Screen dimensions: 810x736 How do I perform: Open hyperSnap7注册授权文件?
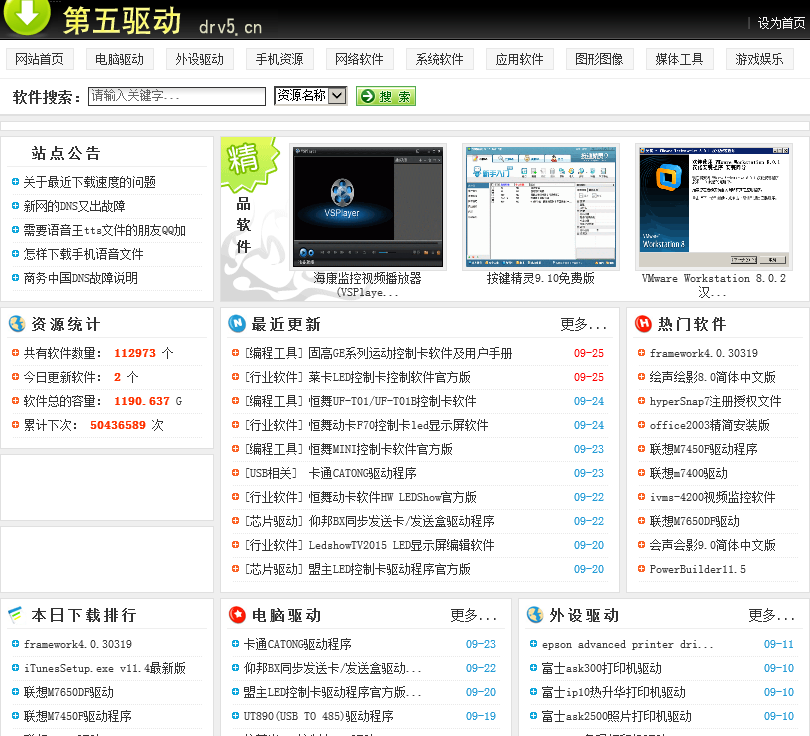point(715,401)
